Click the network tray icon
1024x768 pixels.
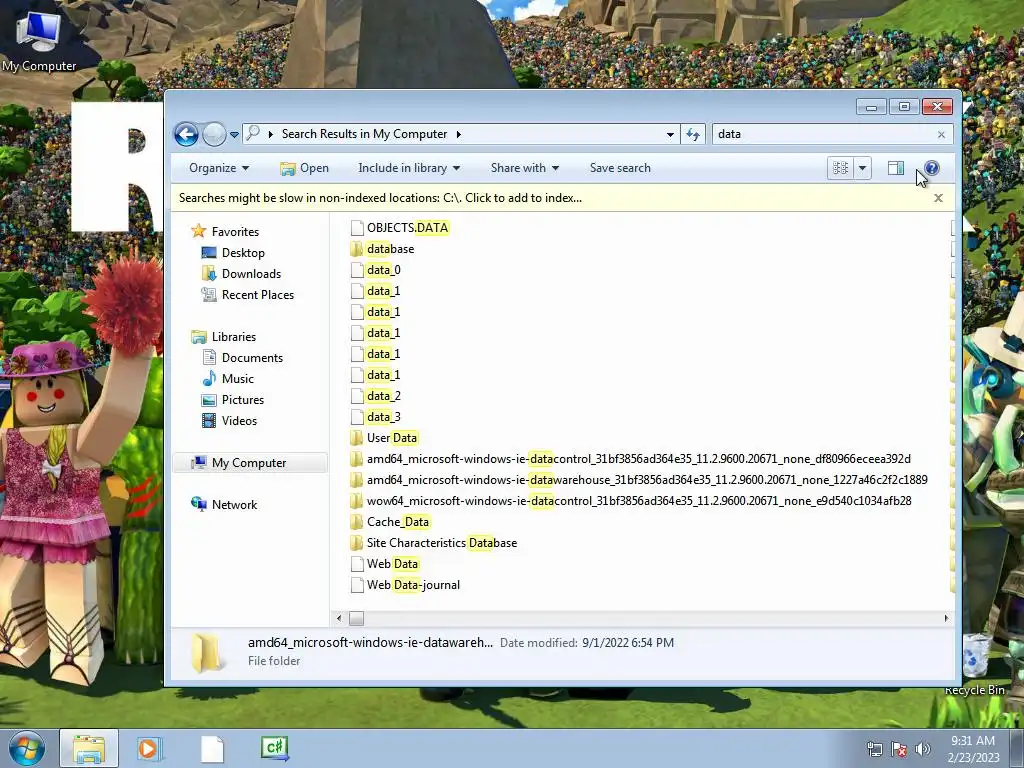[x=874, y=749]
